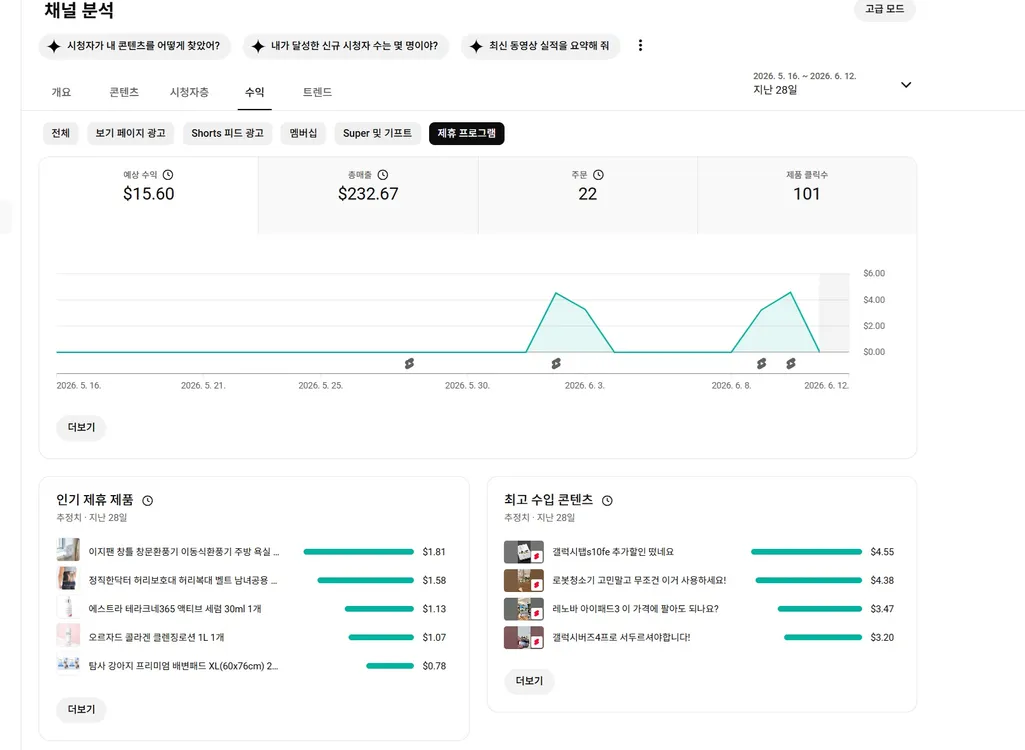Switch to the 시청자층 tab
Viewport: 1025px width, 750px height.
click(x=190, y=92)
